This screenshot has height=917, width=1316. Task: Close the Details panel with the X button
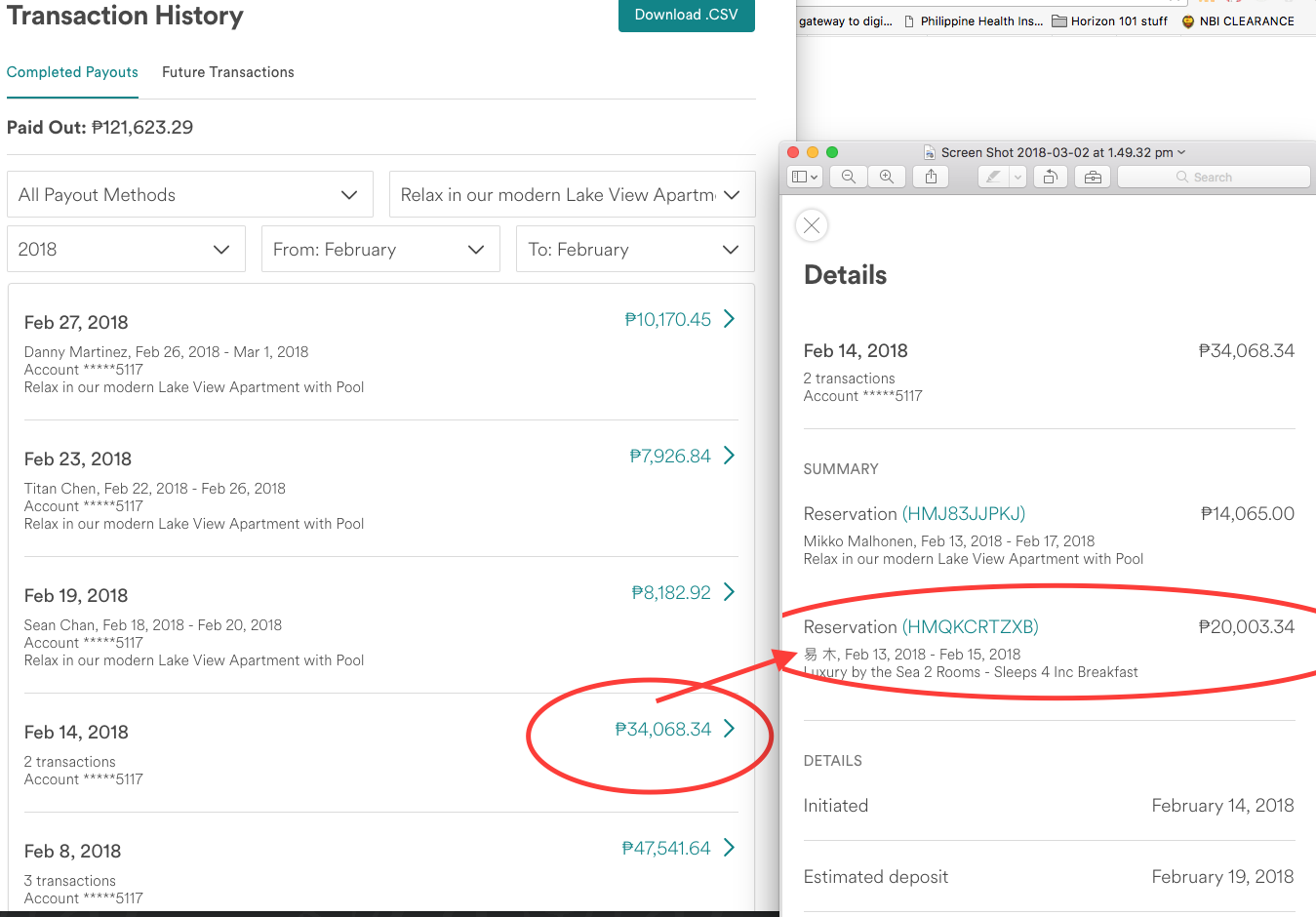(x=812, y=225)
